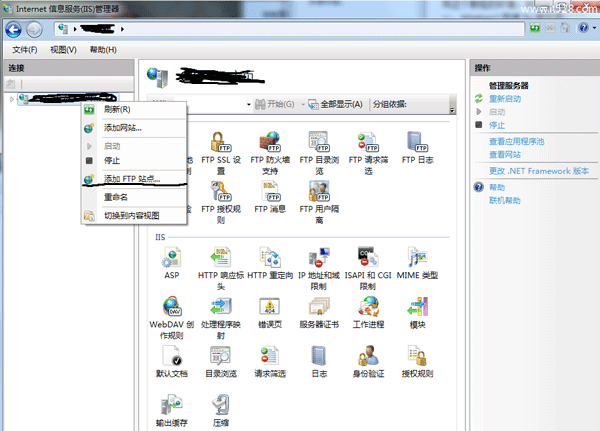
Task: Click 停止 in actions pane
Action: coord(497,125)
